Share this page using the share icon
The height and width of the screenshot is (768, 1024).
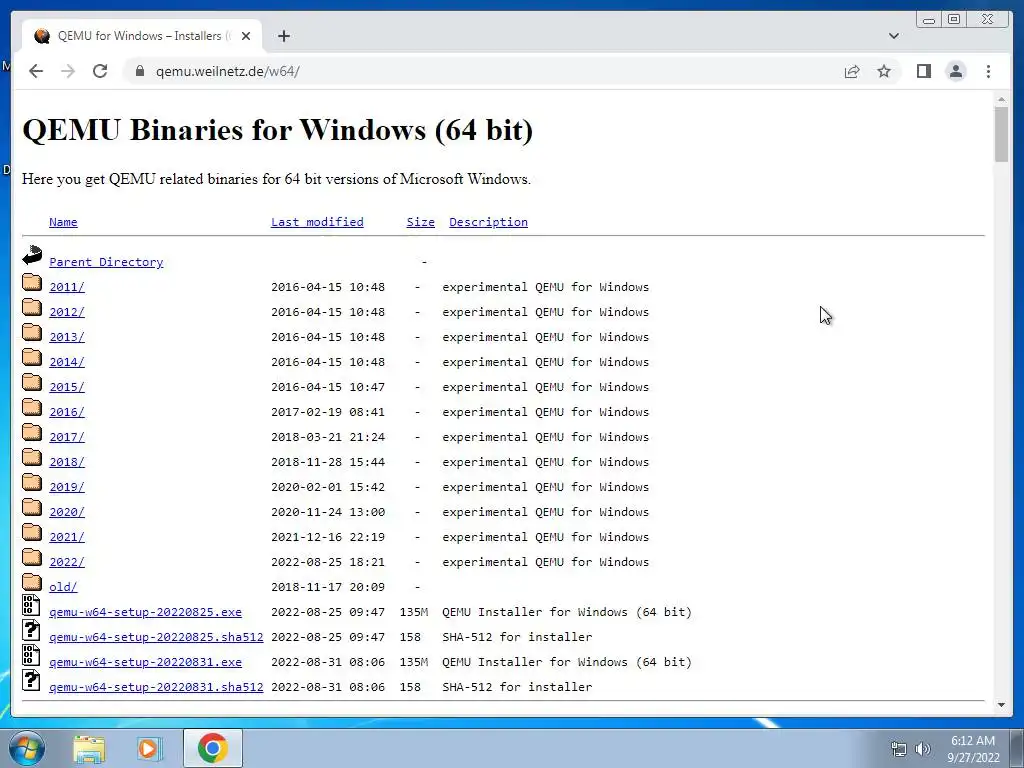click(x=852, y=71)
